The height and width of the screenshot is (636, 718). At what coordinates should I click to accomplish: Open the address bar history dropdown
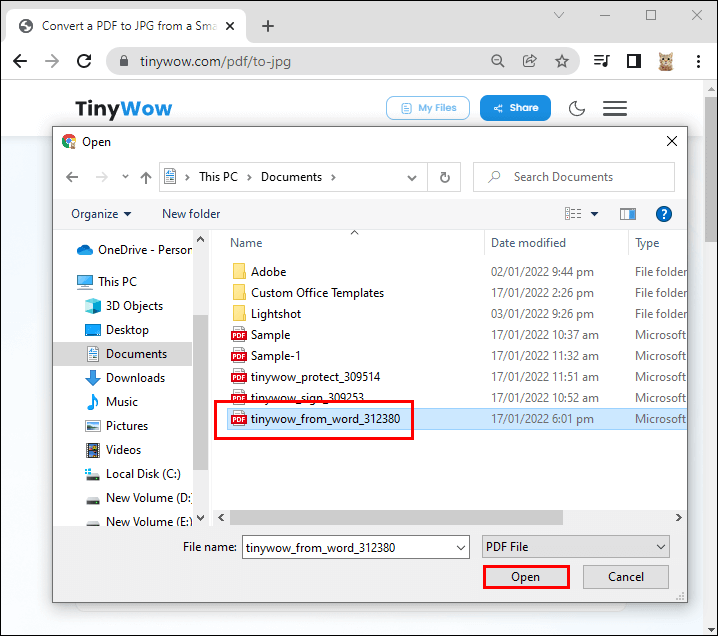pos(412,178)
